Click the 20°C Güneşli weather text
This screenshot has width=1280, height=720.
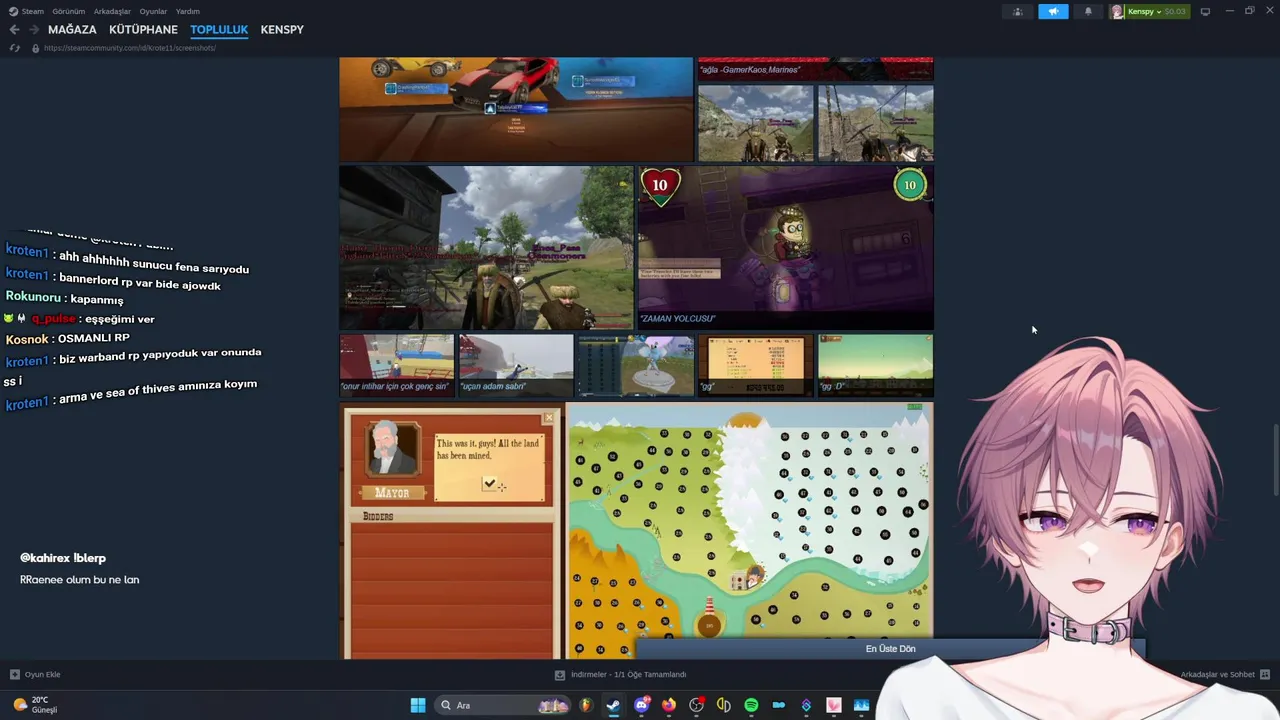pyautogui.click(x=44, y=705)
